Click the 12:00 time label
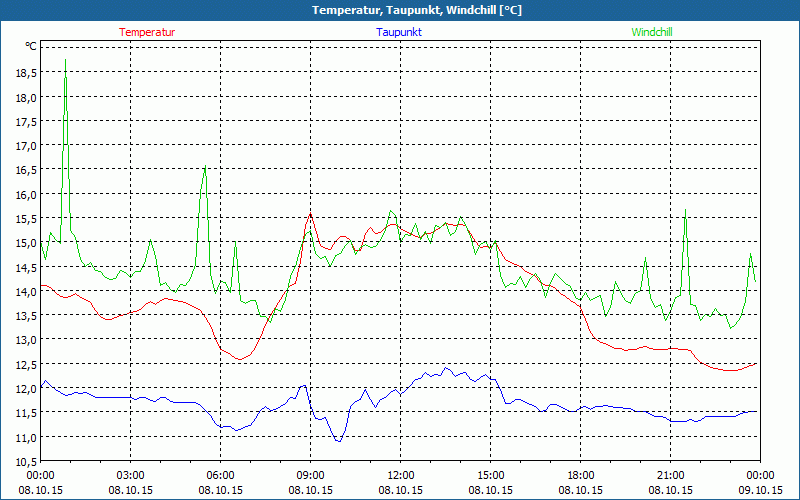 [401, 476]
